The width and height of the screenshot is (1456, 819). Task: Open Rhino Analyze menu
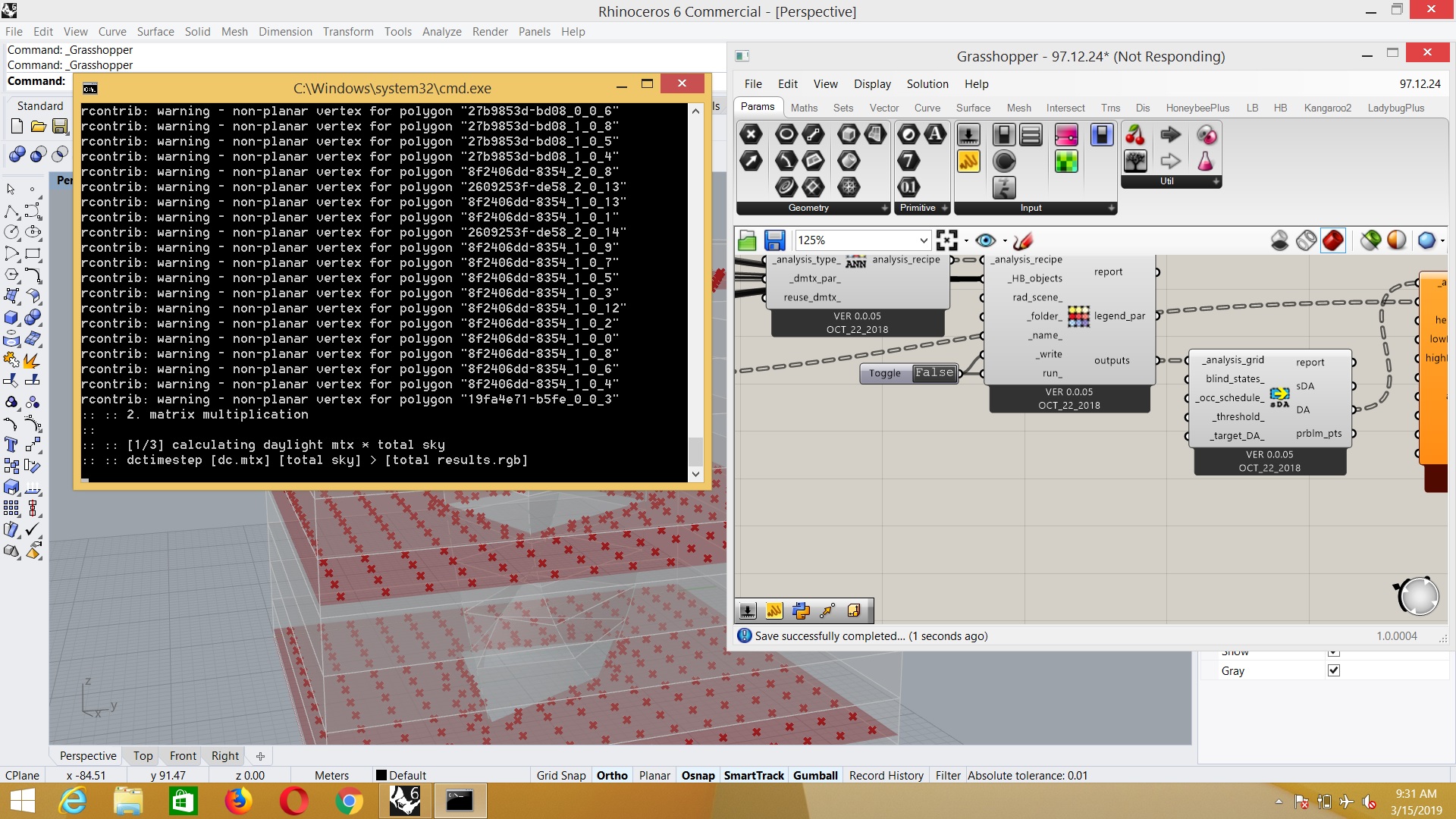click(x=442, y=31)
